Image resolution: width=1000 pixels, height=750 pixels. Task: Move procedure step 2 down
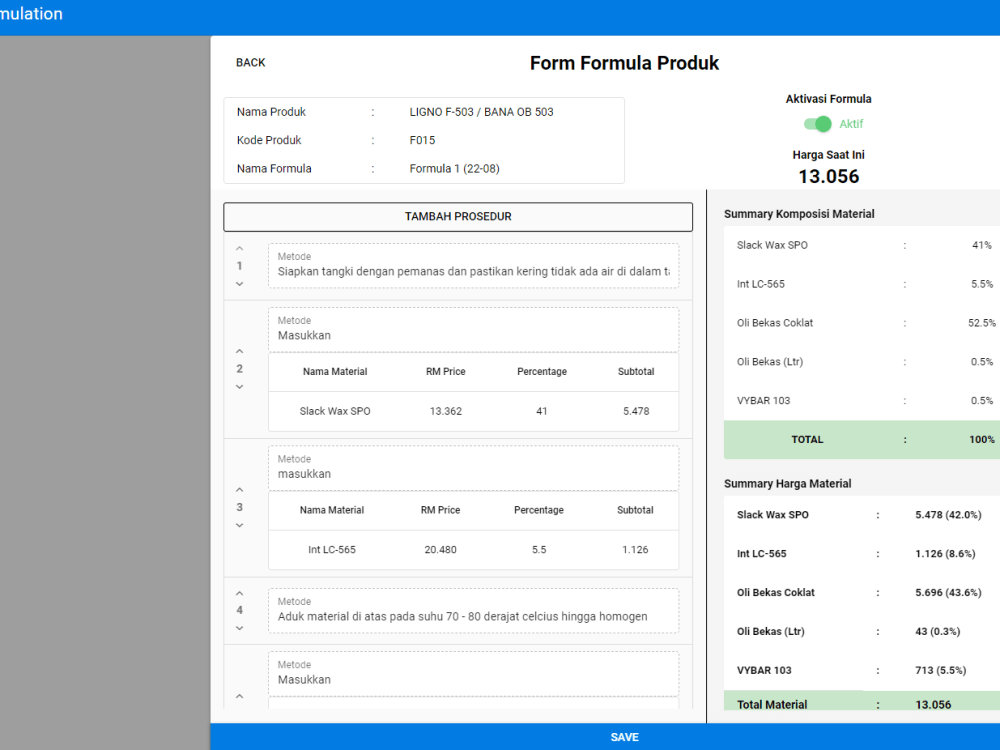tap(239, 386)
